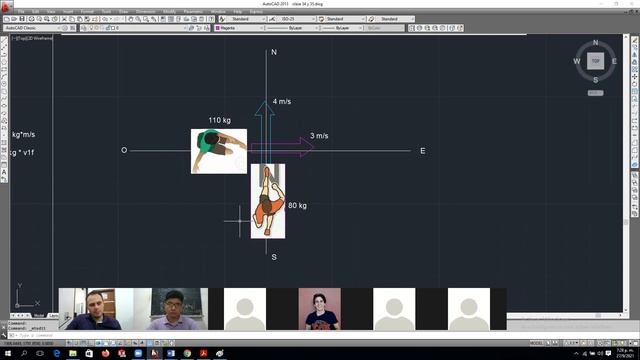Click the Zoom realtime magnifier icon
This screenshot has width=640, height=360.
[138, 19]
